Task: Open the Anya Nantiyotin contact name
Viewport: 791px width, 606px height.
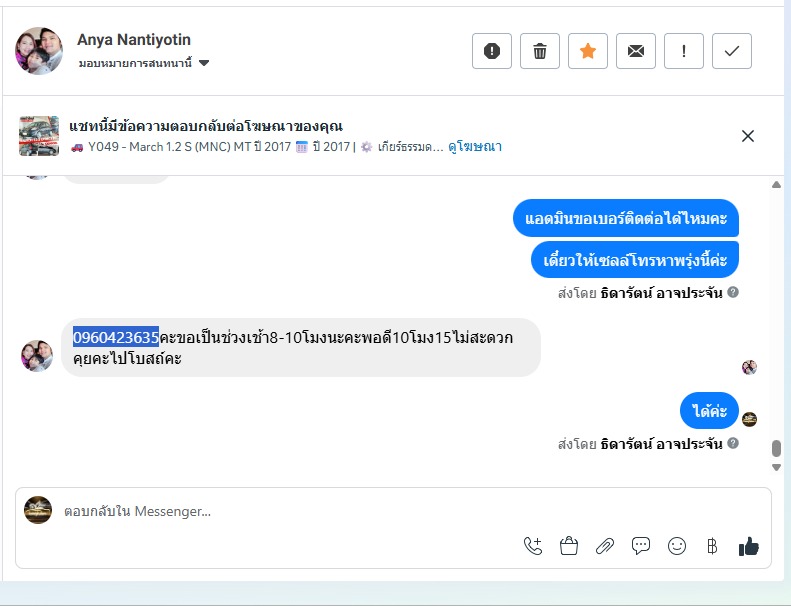Action: pos(134,39)
